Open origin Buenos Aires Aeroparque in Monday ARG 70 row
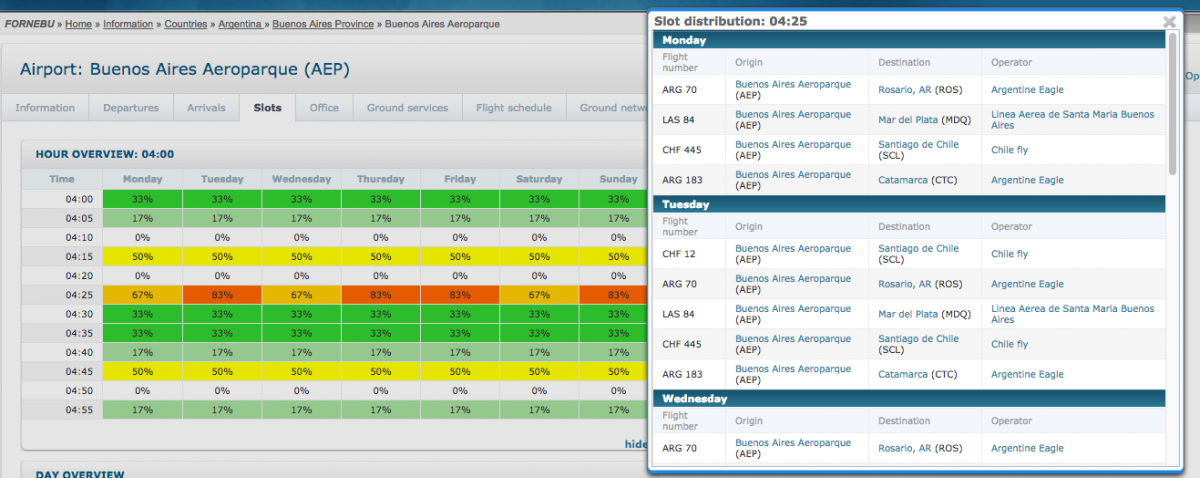 click(793, 84)
